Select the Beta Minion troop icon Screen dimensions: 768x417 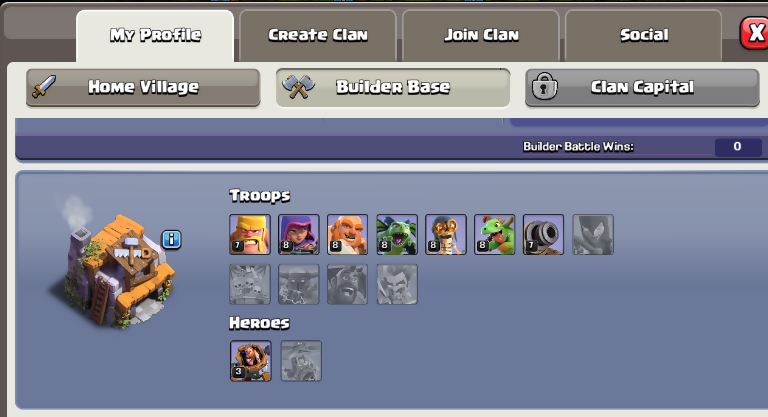coord(397,234)
